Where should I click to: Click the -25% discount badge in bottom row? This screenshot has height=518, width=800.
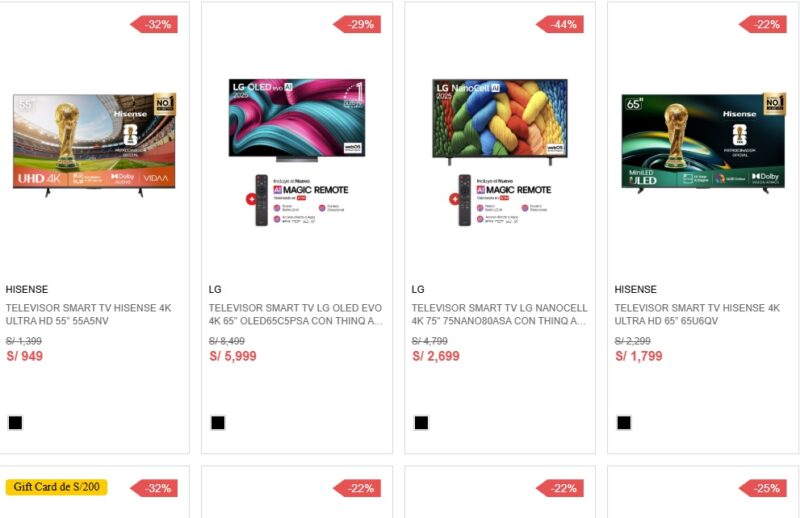pos(763,488)
